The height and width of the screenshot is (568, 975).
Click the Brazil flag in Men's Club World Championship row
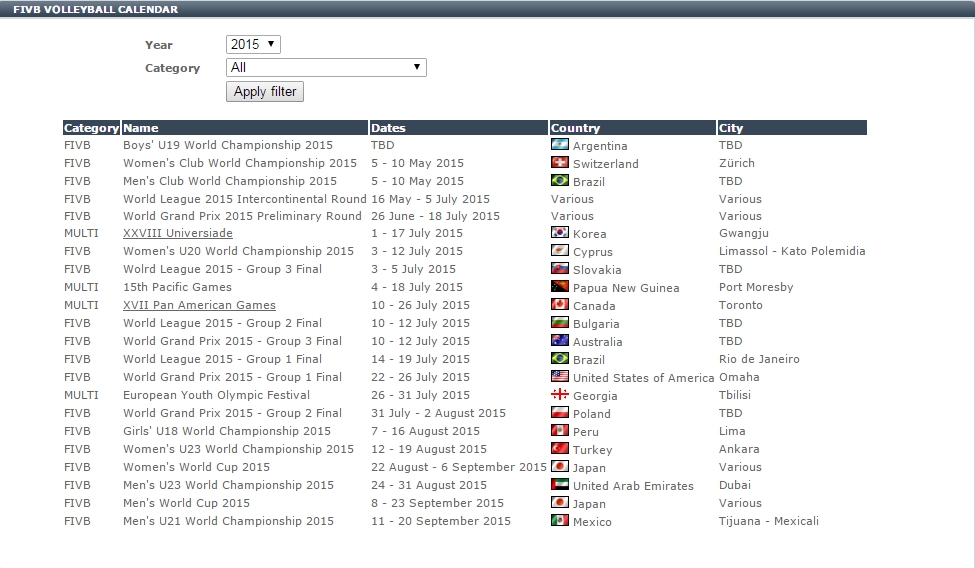pos(560,180)
